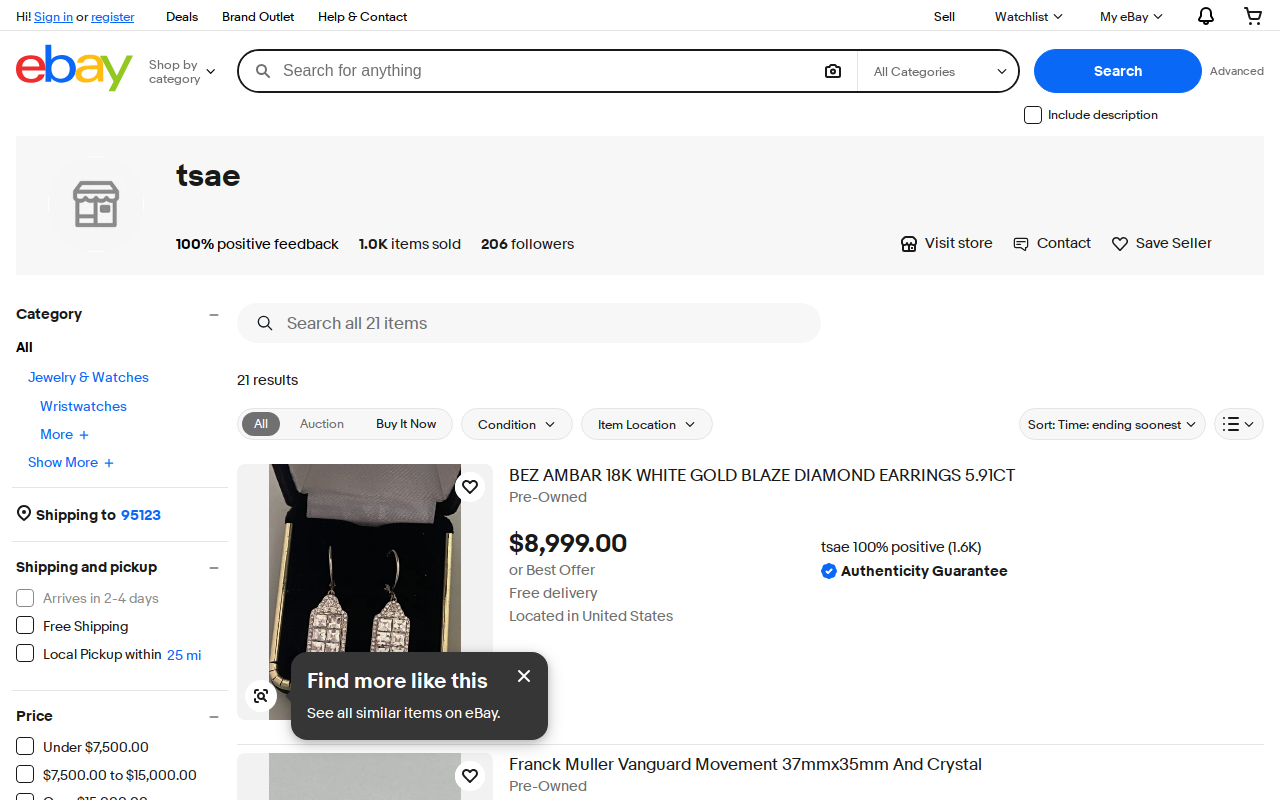Open the Deals menu item
The width and height of the screenshot is (1280, 800).
click(182, 17)
